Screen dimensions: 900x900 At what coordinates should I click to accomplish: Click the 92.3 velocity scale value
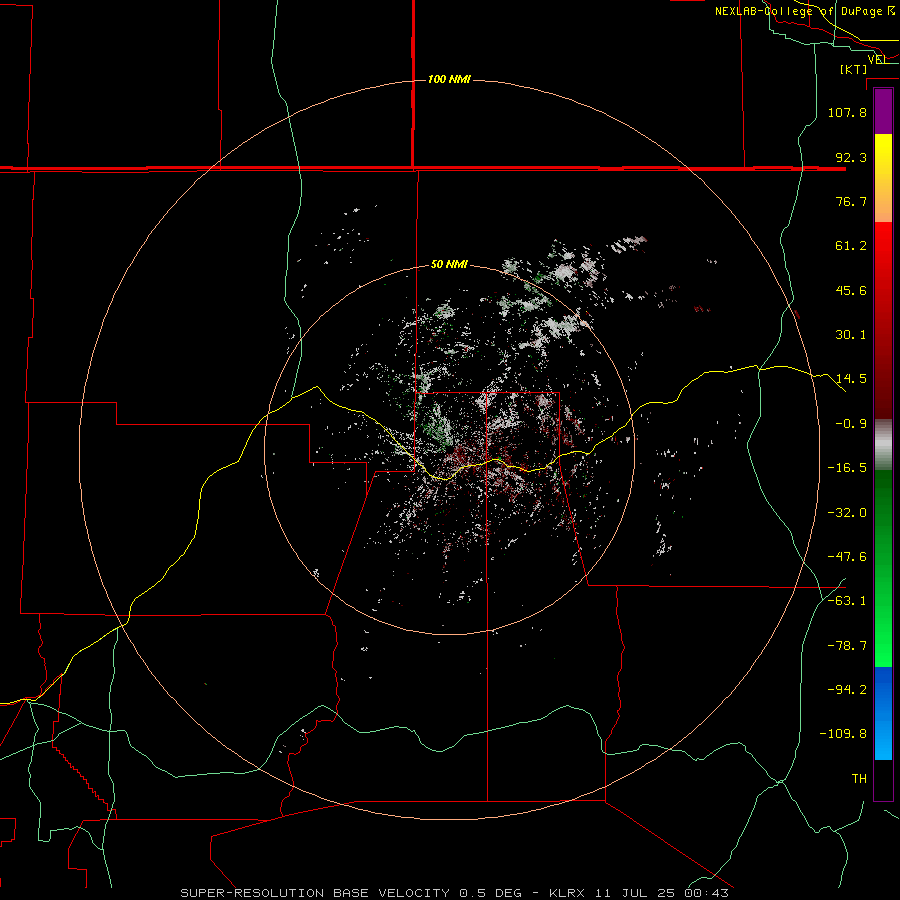pos(851,157)
